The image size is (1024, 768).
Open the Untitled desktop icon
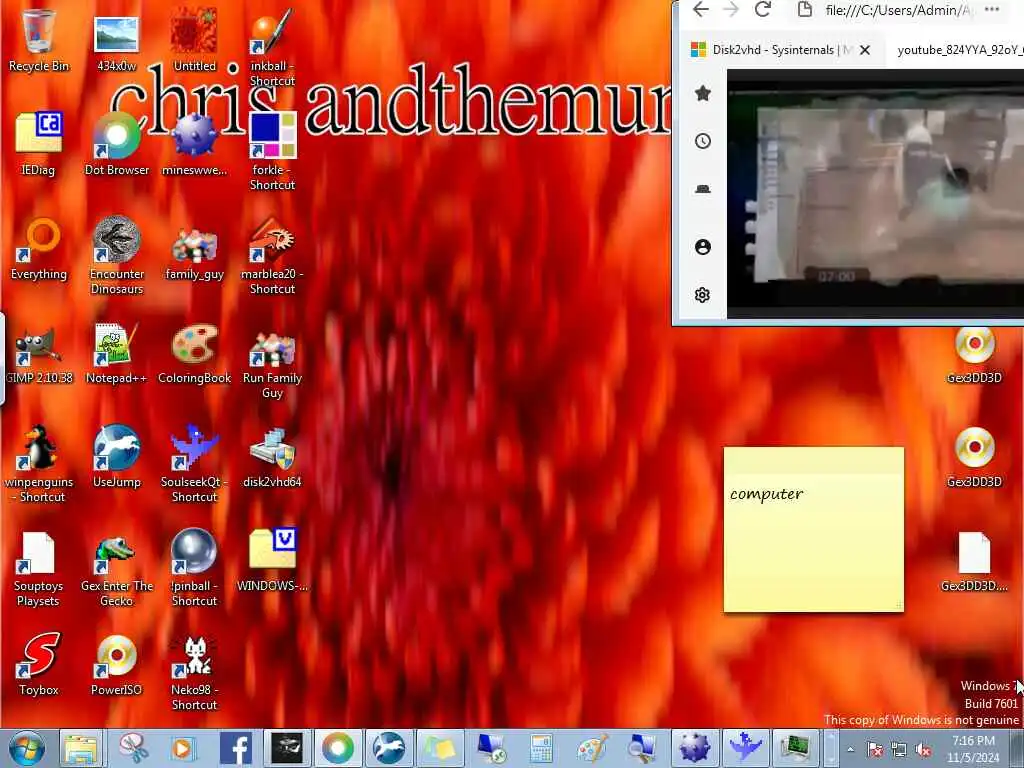click(195, 39)
